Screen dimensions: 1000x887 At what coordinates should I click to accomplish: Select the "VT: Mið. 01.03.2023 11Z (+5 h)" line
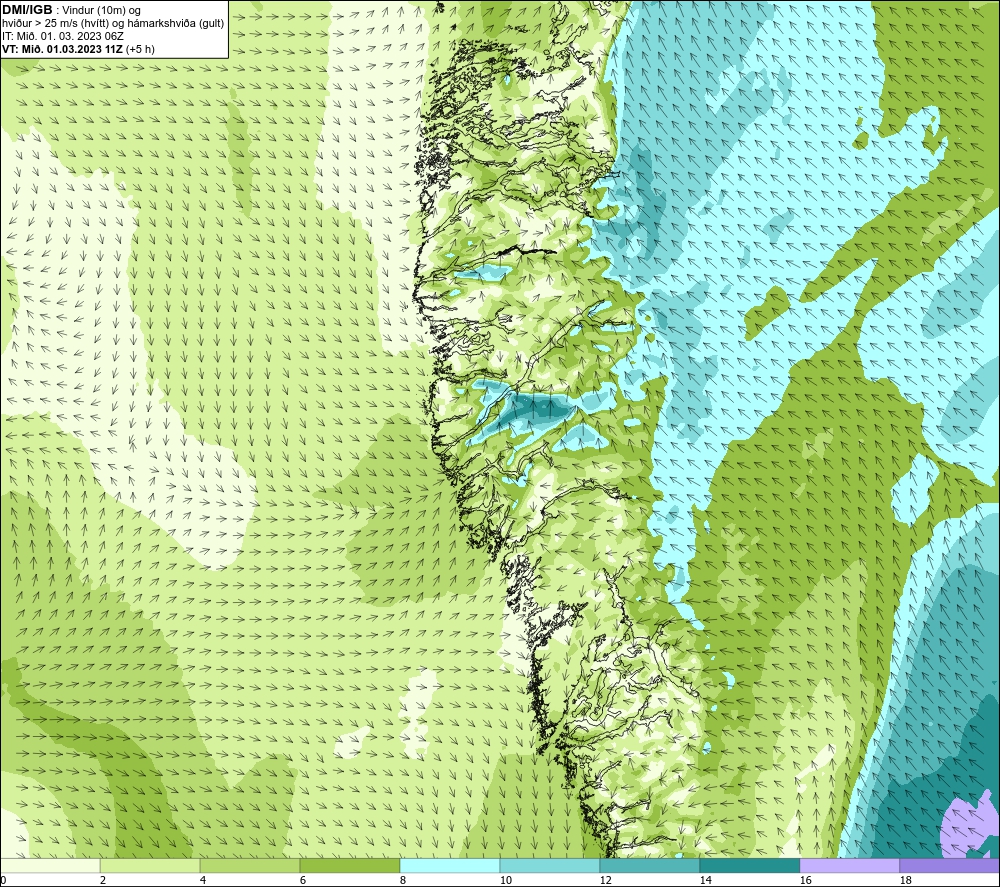pyautogui.click(x=78, y=49)
